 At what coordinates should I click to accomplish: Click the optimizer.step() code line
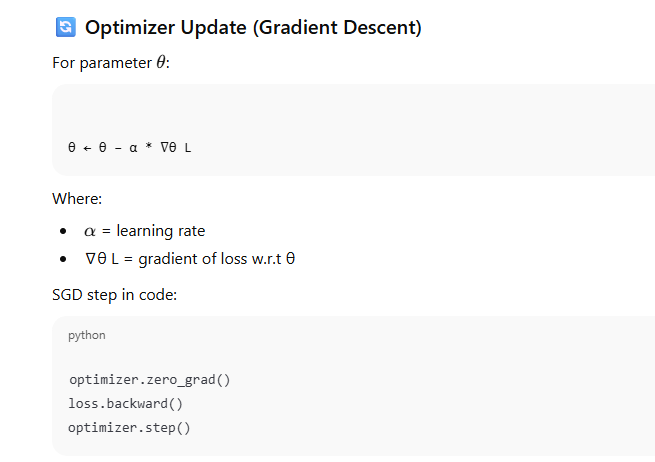click(x=129, y=428)
